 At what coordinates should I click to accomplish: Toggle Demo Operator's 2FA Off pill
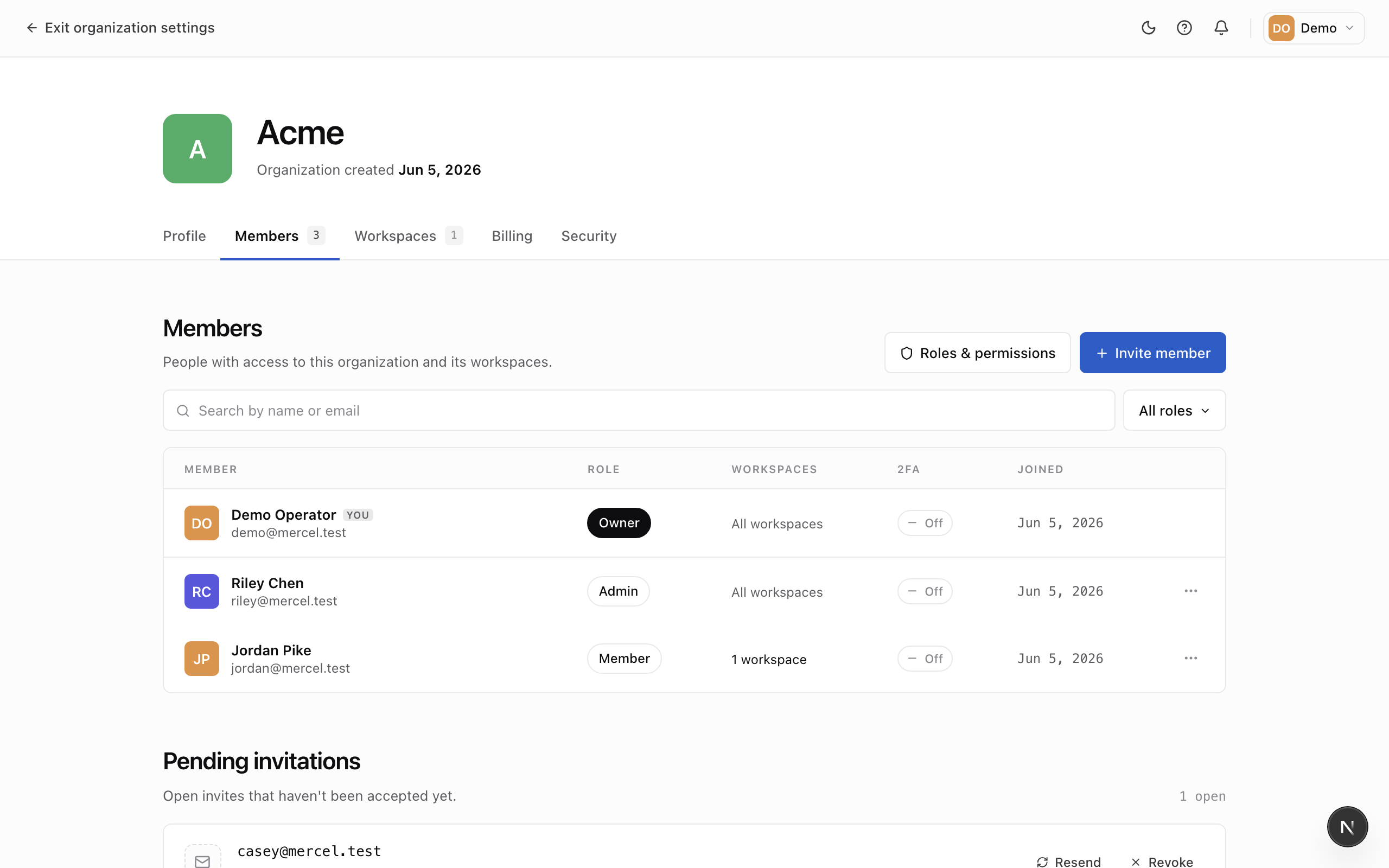click(x=925, y=523)
